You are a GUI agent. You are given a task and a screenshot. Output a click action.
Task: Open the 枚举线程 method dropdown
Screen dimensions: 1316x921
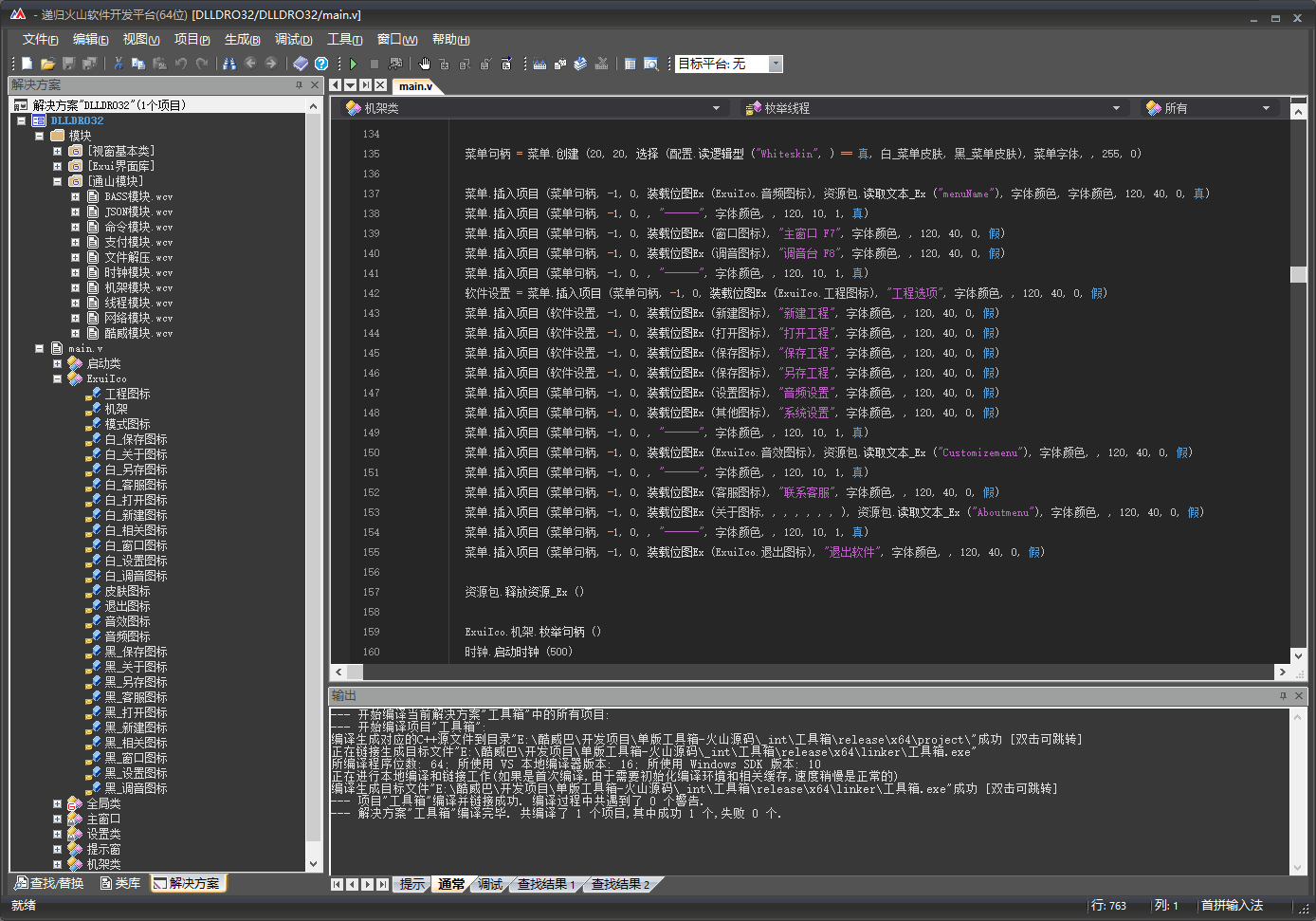click(1116, 108)
